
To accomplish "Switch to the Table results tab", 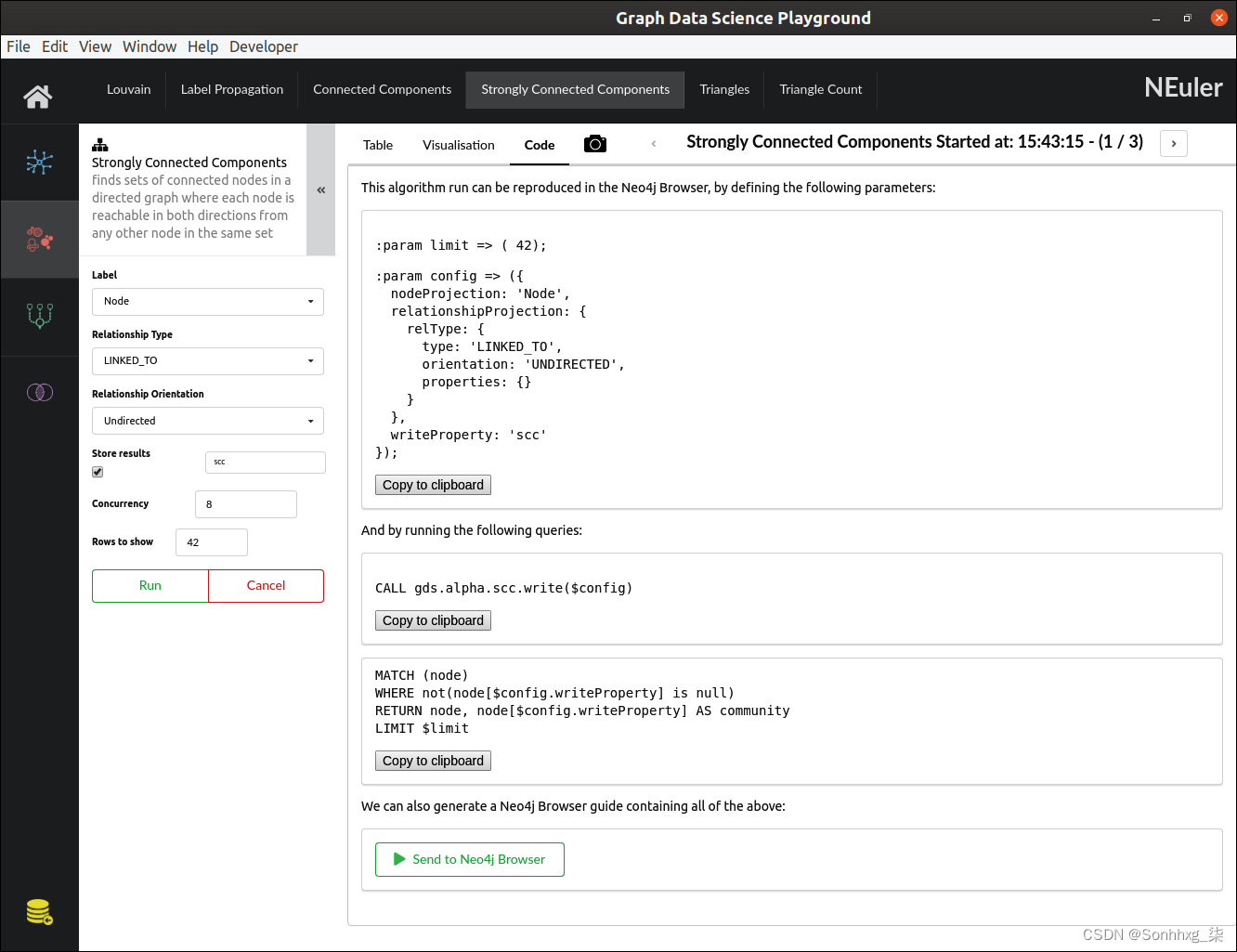I will (x=378, y=145).
